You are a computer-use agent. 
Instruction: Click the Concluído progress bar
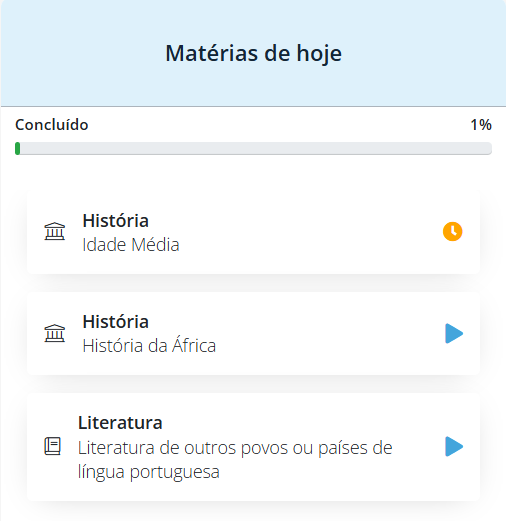(x=253, y=148)
